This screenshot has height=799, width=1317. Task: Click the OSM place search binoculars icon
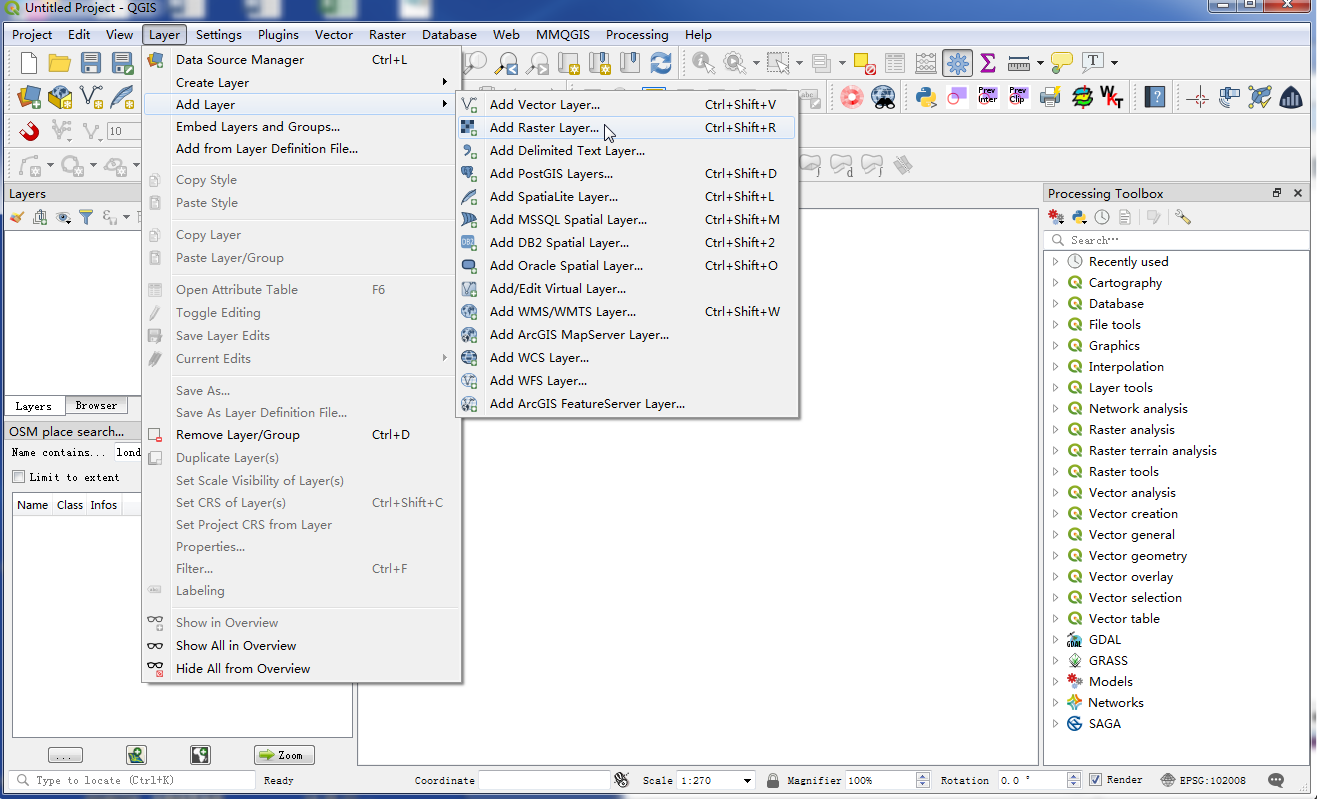883,97
